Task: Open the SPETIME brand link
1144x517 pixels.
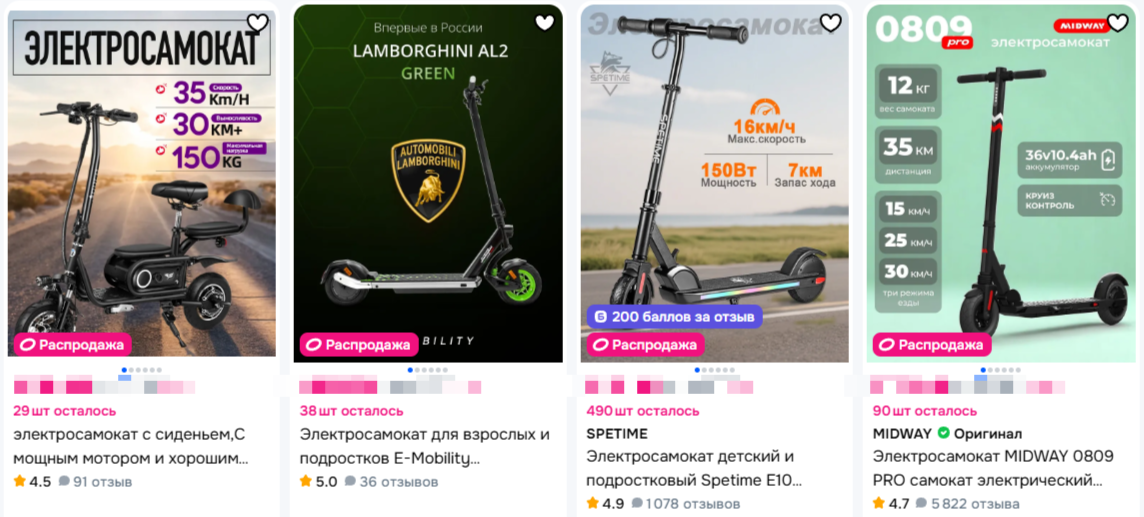Action: (x=617, y=434)
